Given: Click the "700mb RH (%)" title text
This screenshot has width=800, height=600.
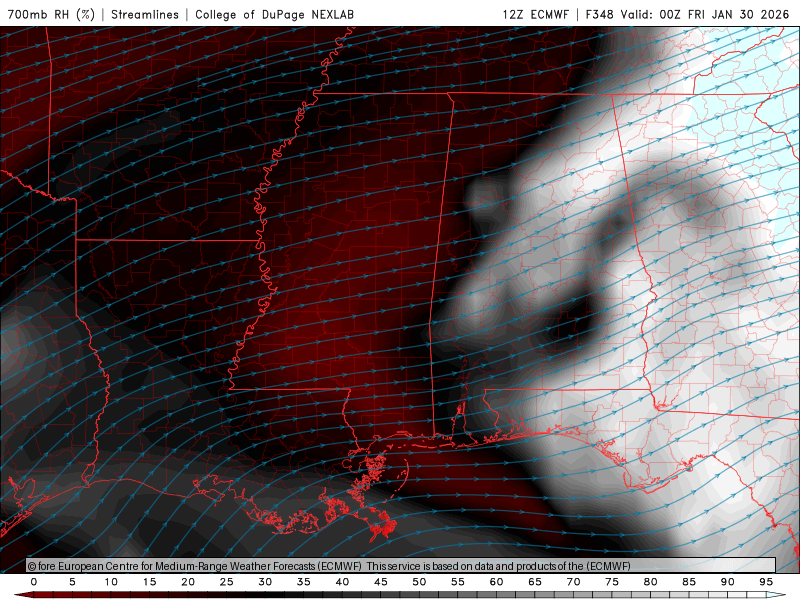Looking at the screenshot, I should coord(52,14).
